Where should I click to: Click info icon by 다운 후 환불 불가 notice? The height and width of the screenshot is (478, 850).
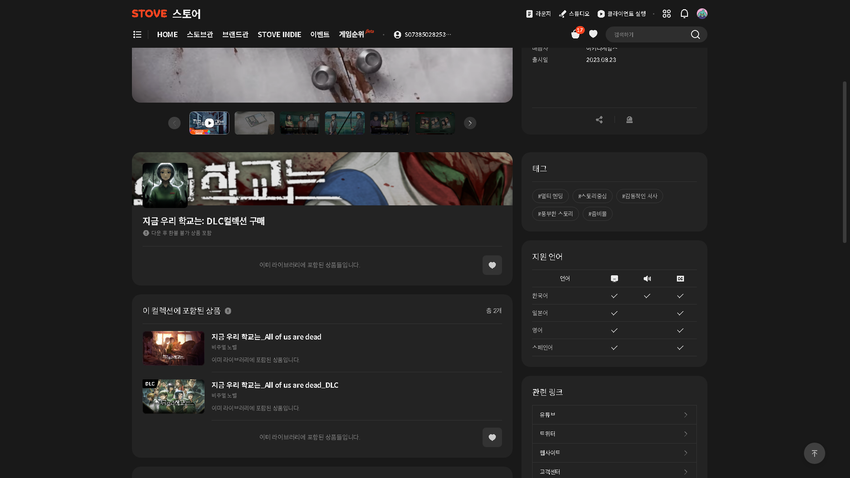pos(146,233)
